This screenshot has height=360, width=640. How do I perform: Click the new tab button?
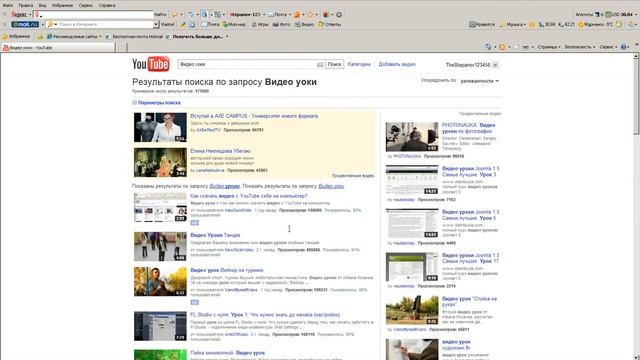(121, 47)
